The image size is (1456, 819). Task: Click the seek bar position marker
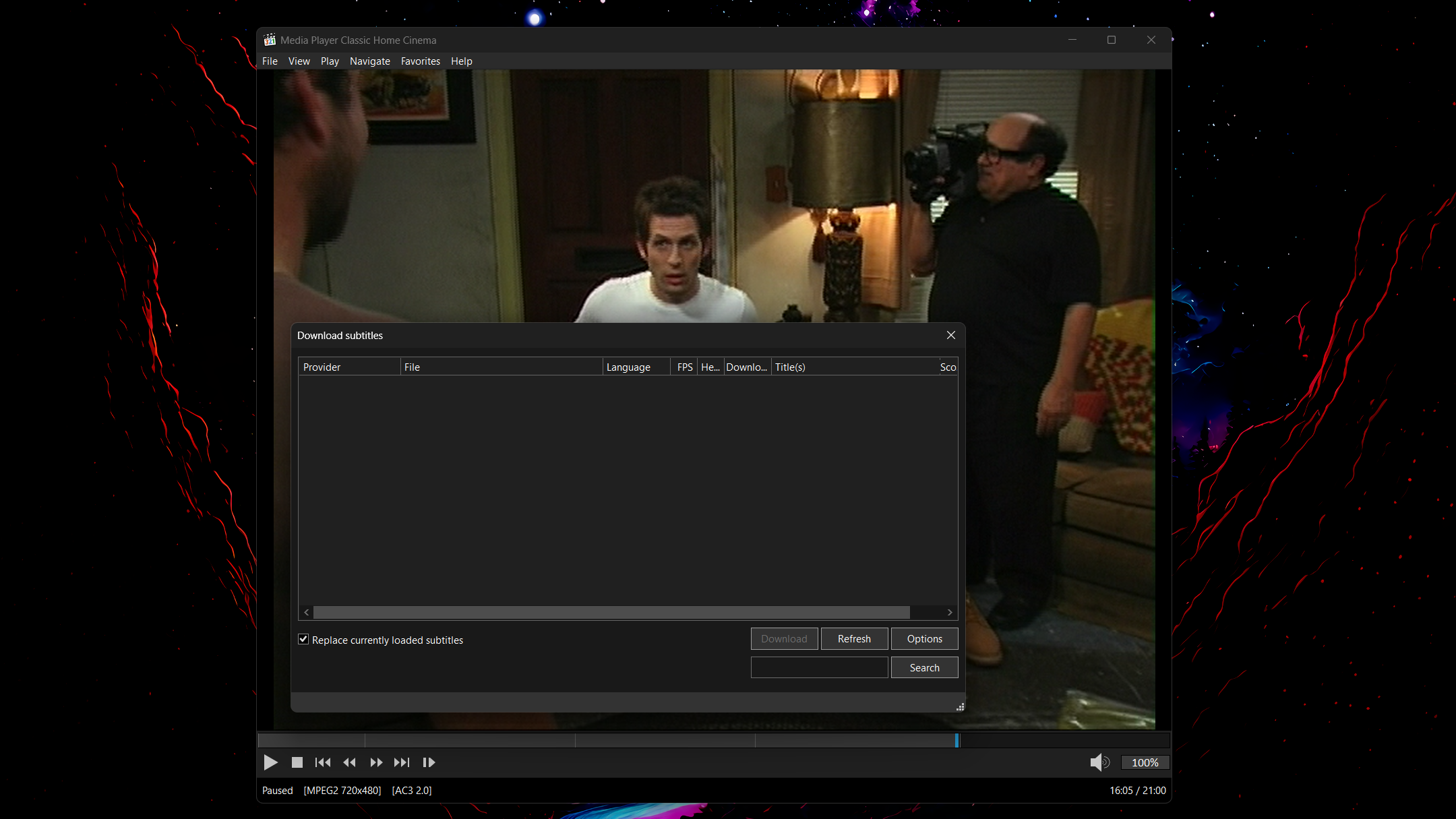[957, 740]
